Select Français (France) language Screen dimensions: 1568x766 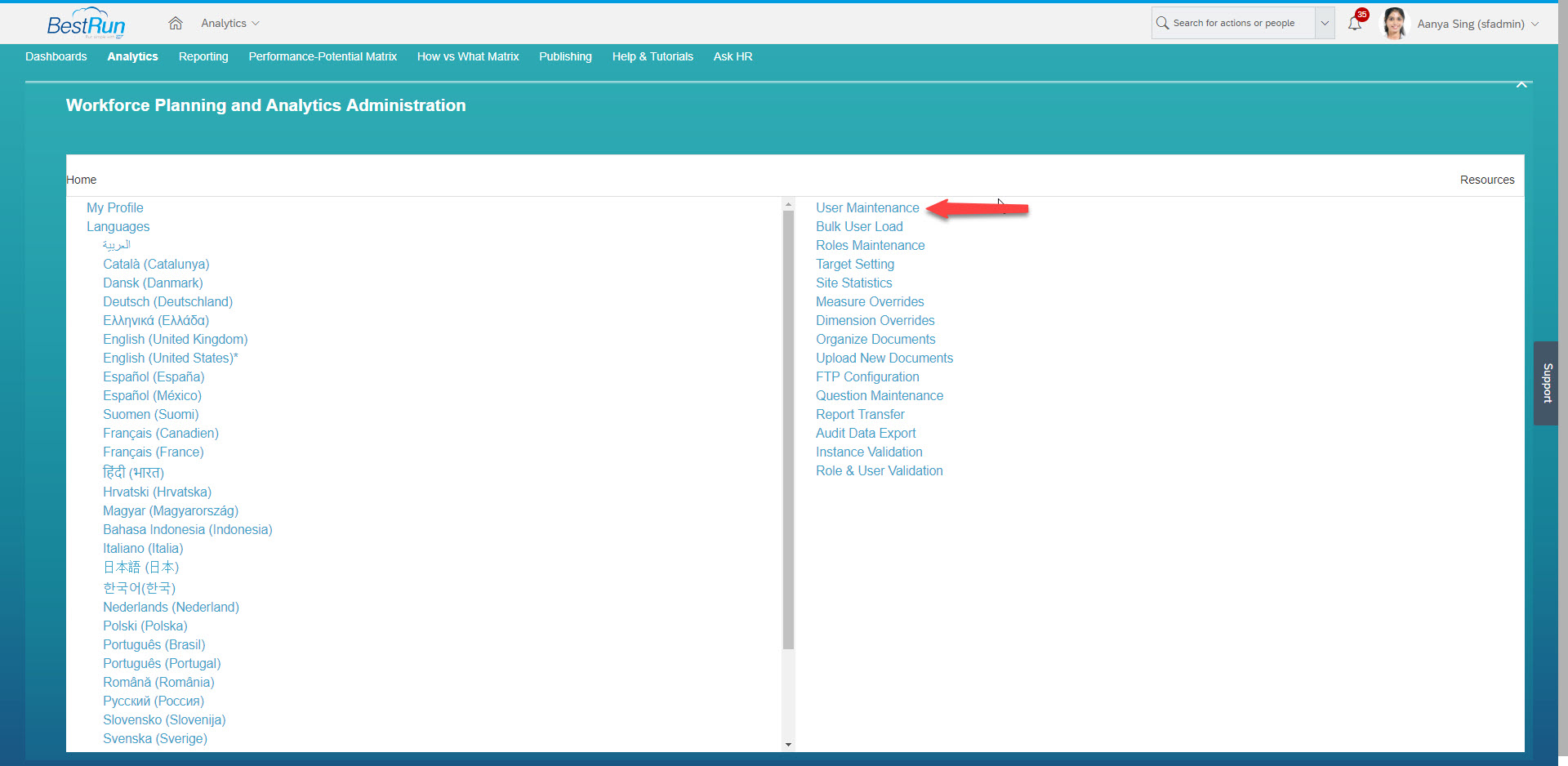click(x=154, y=452)
